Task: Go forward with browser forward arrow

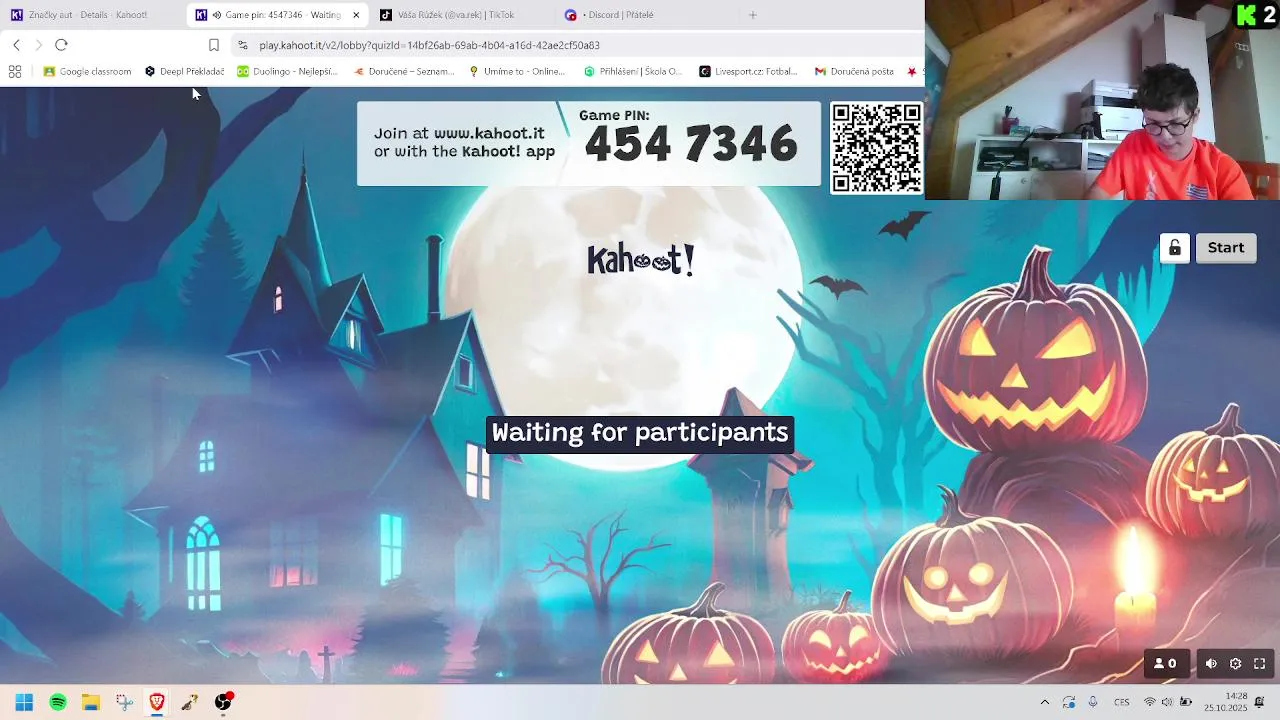Action: tap(38, 45)
